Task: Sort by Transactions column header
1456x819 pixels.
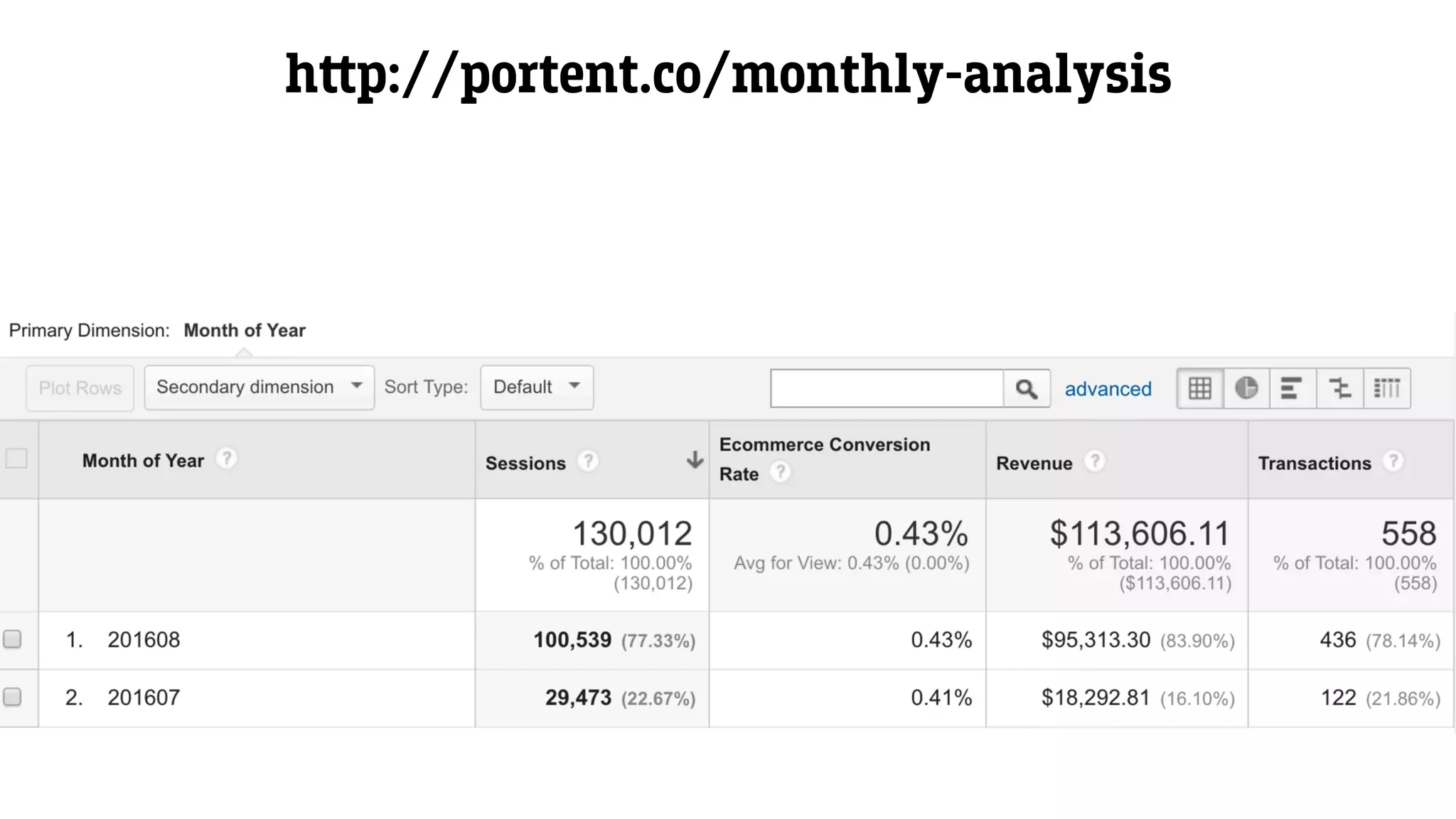Action: pyautogui.click(x=1315, y=464)
